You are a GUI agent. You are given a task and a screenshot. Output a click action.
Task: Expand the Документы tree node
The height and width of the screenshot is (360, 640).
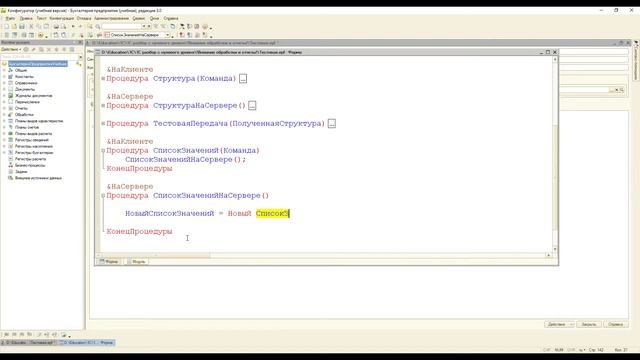click(4, 89)
